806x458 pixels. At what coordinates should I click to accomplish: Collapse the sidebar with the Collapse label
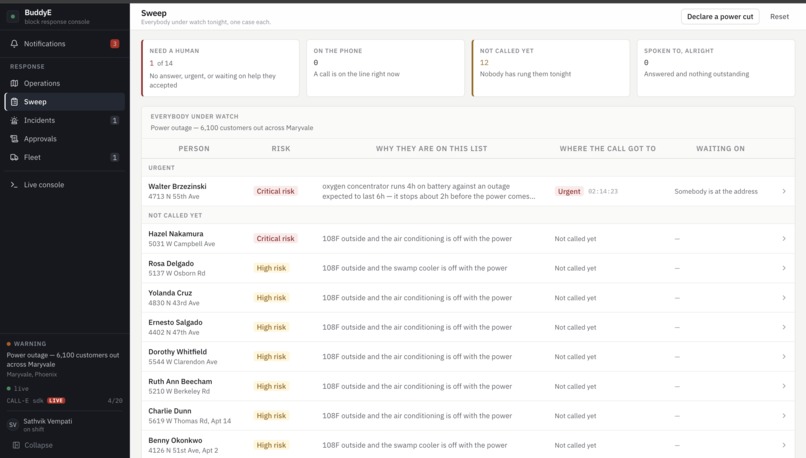tap(39, 445)
